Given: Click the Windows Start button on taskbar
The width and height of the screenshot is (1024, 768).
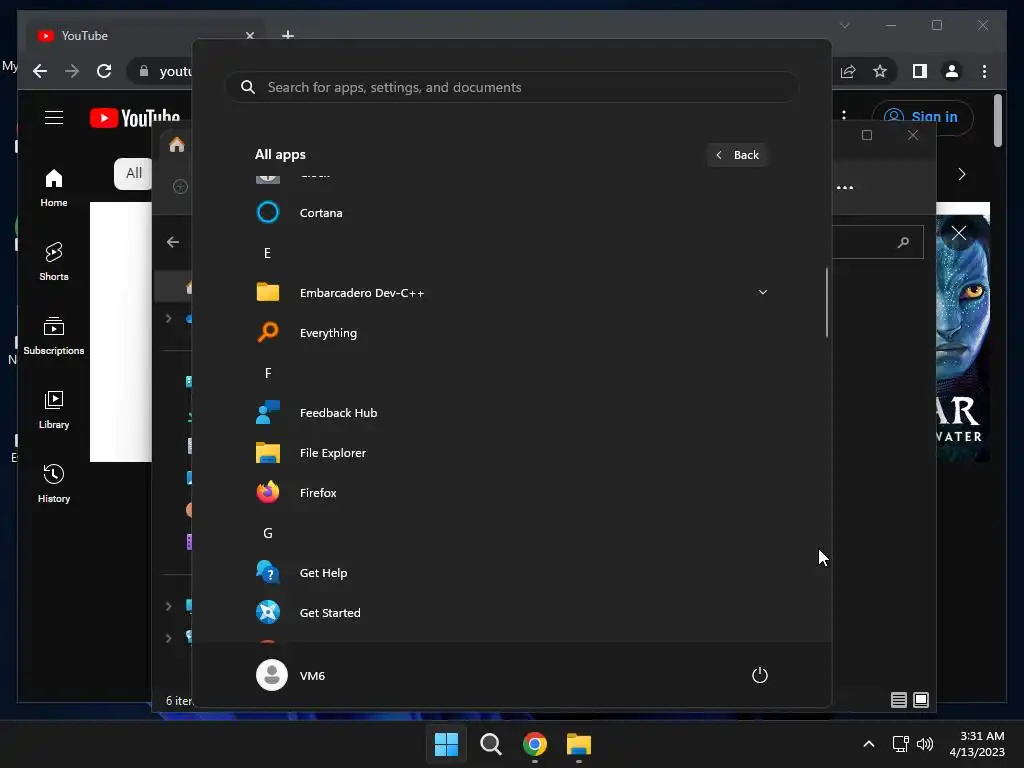Looking at the screenshot, I should pyautogui.click(x=447, y=744).
